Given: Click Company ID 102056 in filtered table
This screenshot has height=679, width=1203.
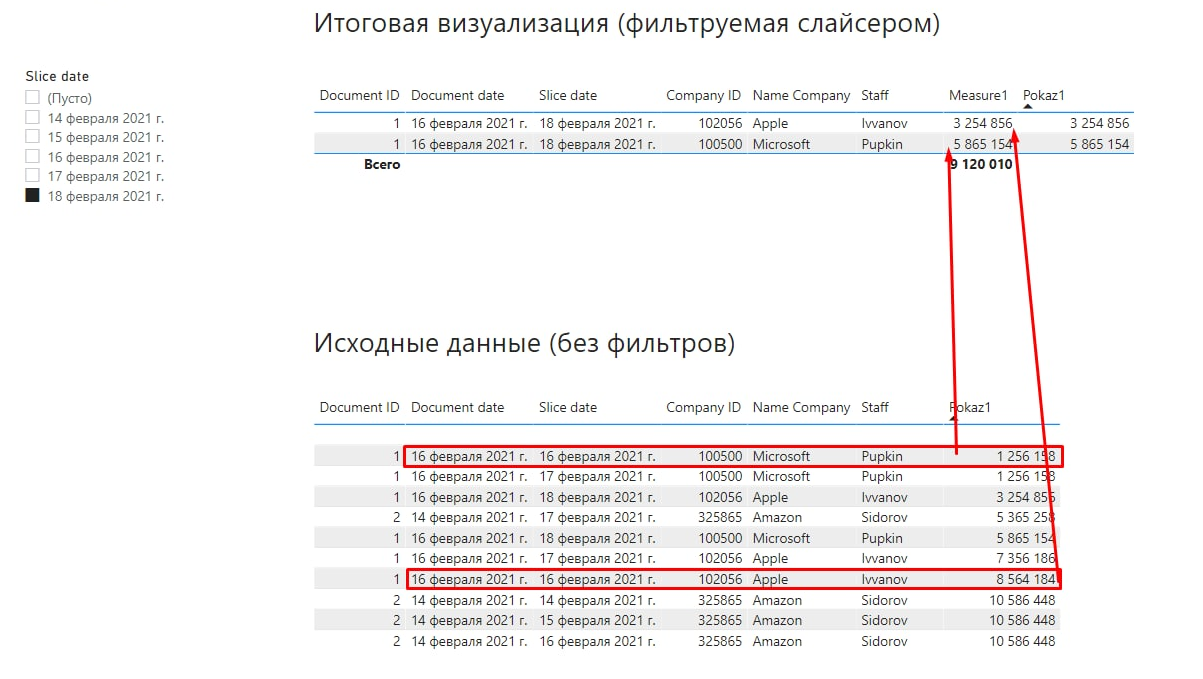Looking at the screenshot, I should (x=720, y=124).
